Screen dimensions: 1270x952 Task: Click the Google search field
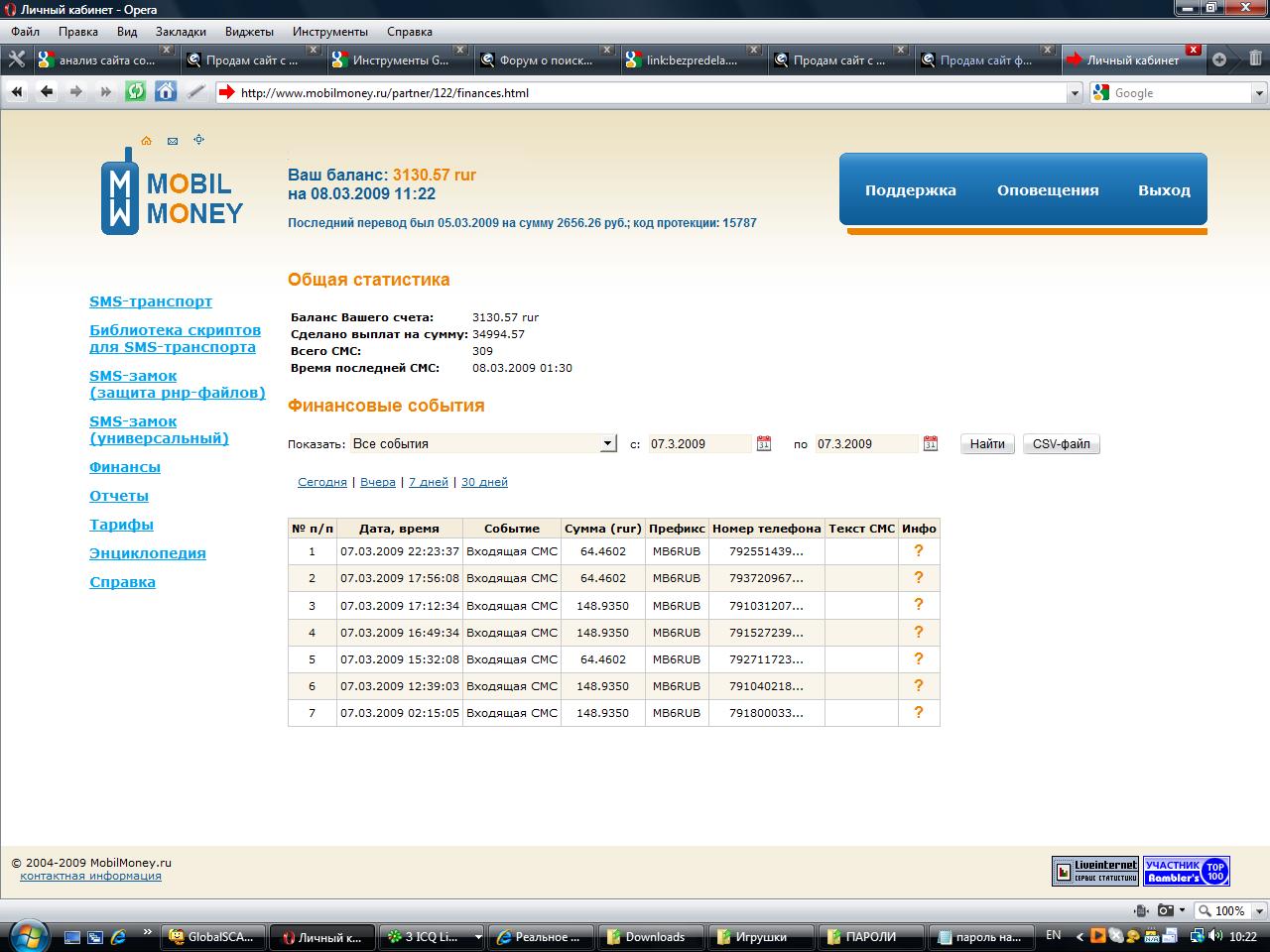pos(1180,93)
